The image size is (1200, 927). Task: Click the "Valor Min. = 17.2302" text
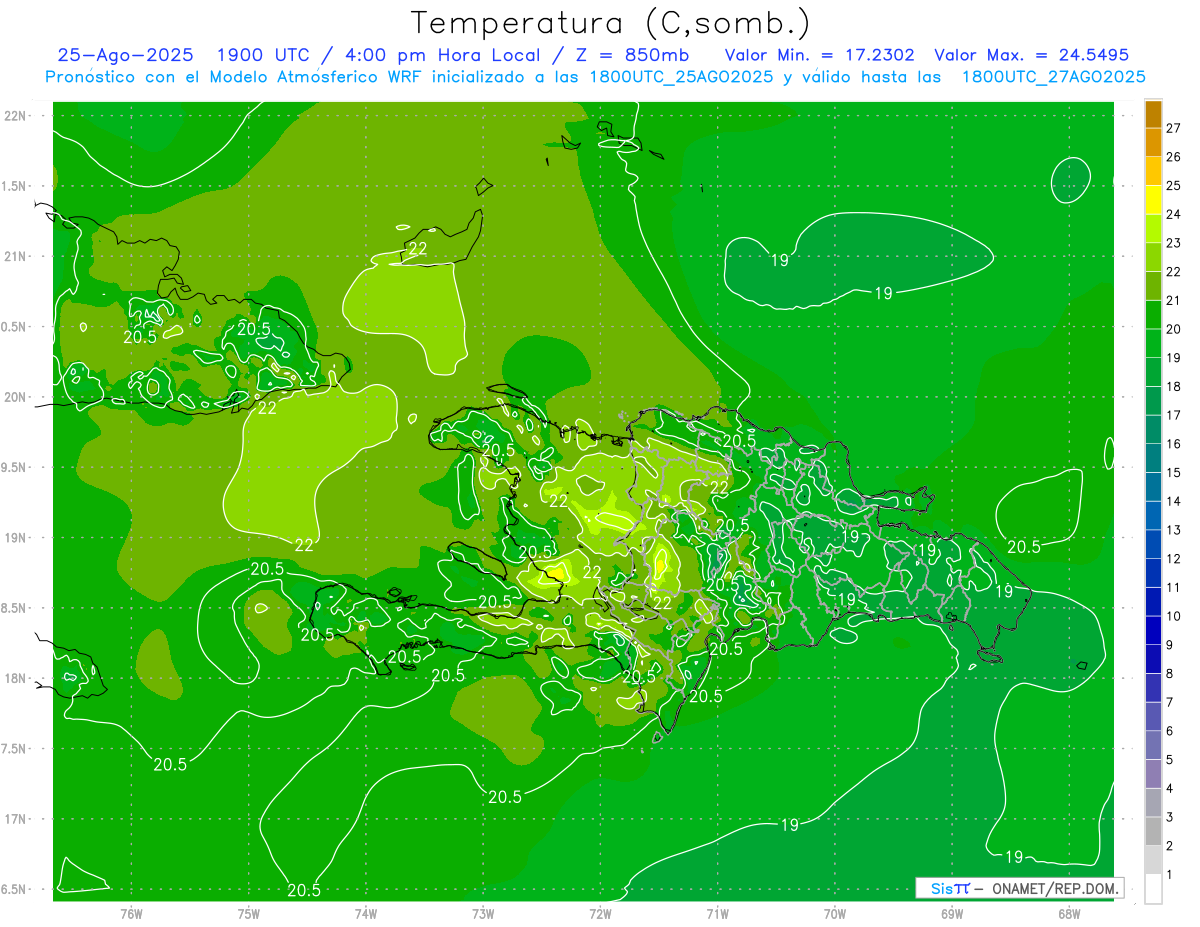819,56
